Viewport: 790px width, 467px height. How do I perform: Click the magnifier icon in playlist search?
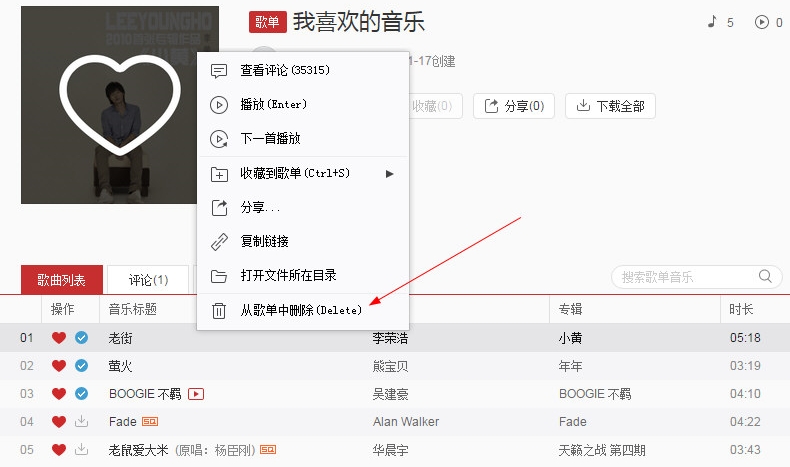tap(765, 276)
